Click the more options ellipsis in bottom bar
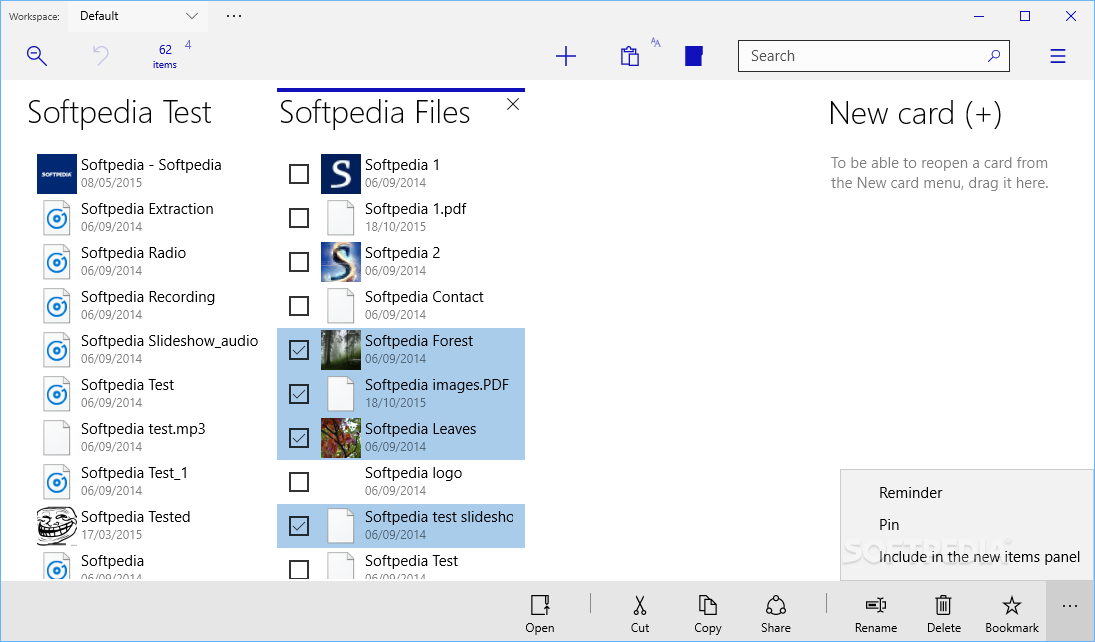The height and width of the screenshot is (642, 1095). tap(1070, 606)
